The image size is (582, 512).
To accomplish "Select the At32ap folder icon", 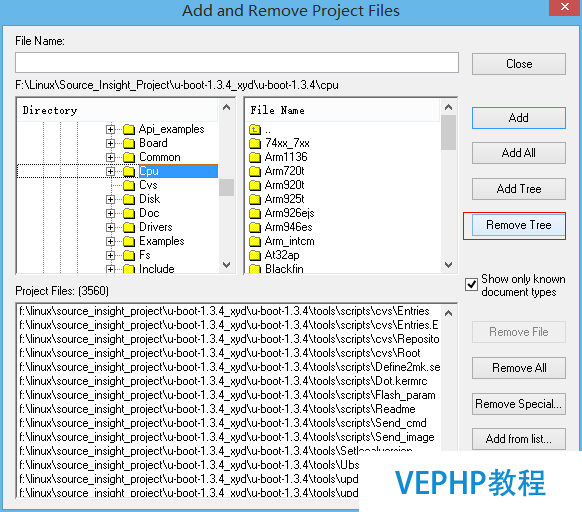I will (255, 255).
